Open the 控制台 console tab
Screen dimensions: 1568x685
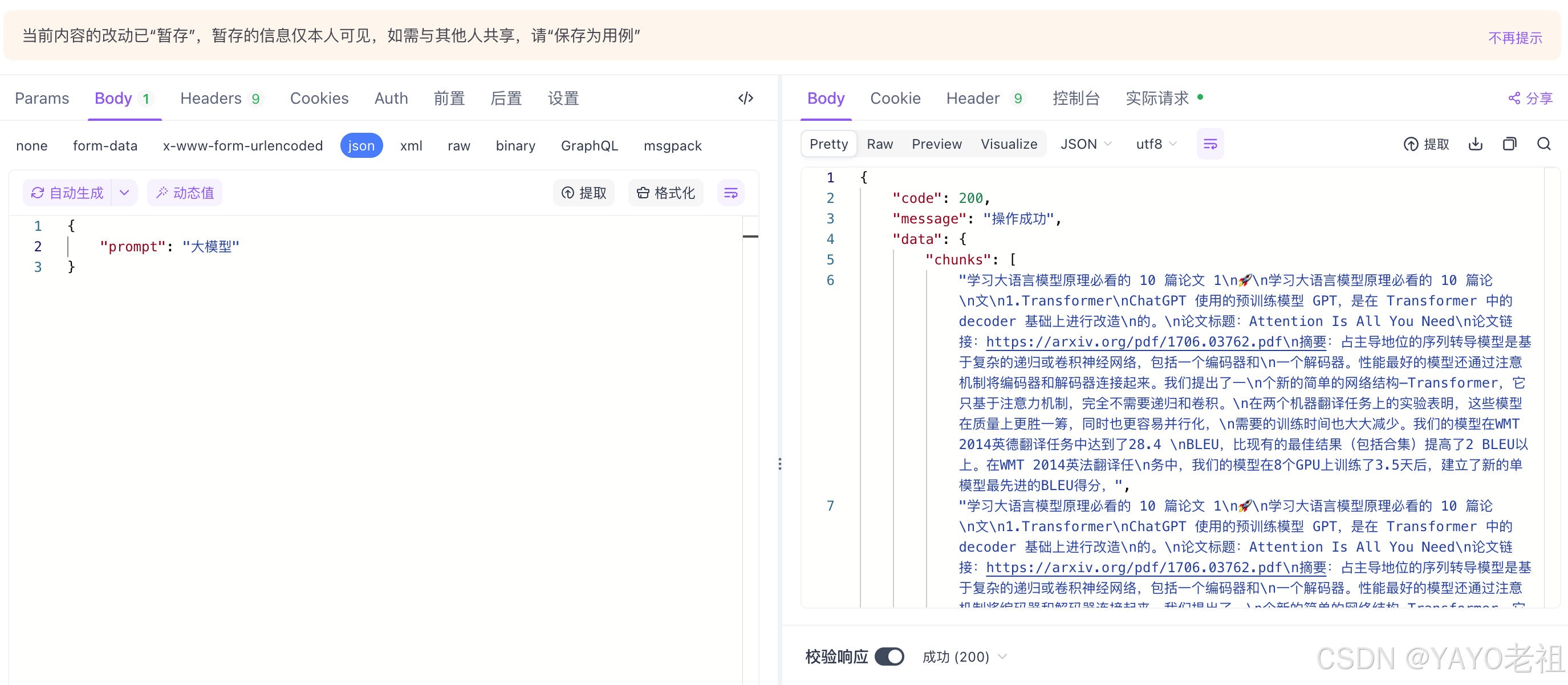[x=1075, y=98]
